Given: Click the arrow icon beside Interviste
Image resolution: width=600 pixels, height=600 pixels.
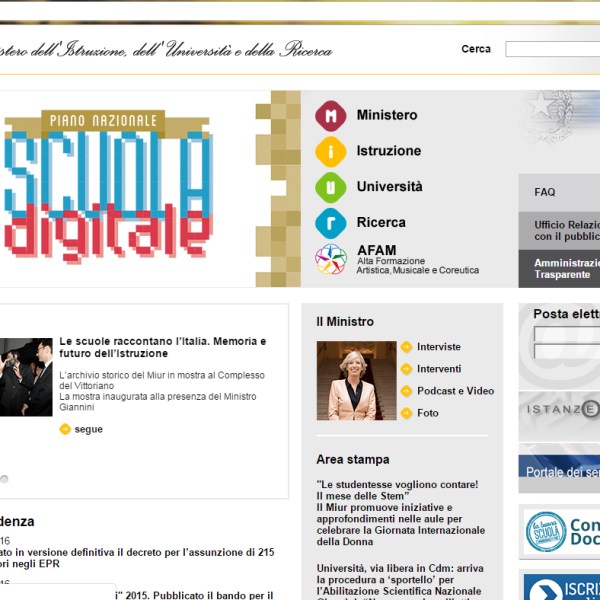Looking at the screenshot, I should tap(406, 347).
